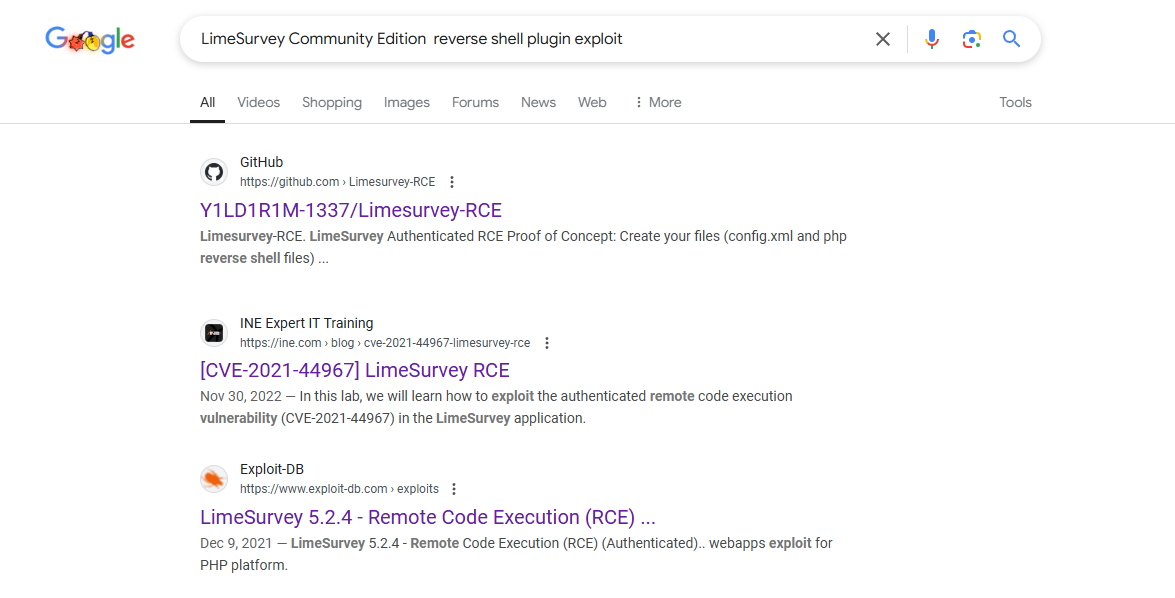Start voice search with microphone icon

[931, 39]
